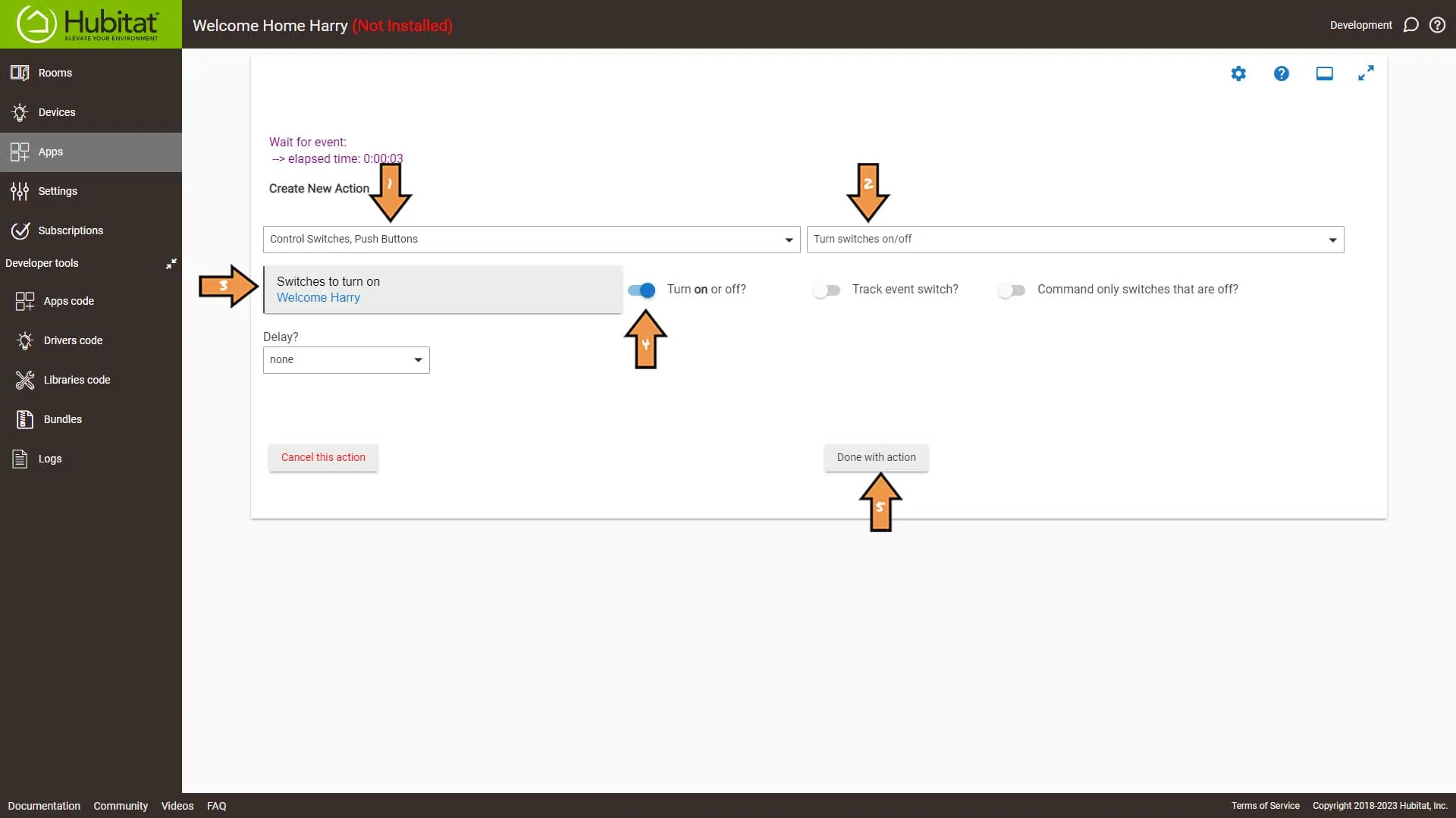Image resolution: width=1456 pixels, height=818 pixels.
Task: Open the FAQ footer link
Action: tap(217, 806)
